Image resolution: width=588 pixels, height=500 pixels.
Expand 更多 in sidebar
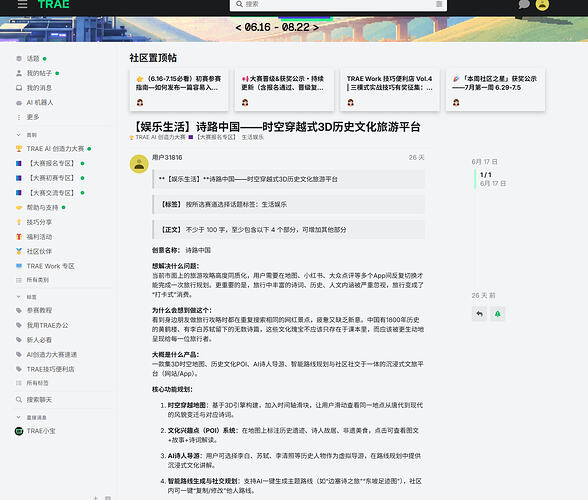(33, 117)
